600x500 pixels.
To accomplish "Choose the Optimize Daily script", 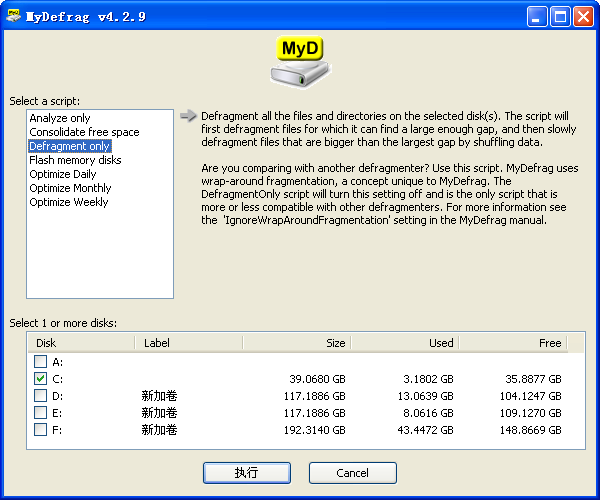I will 63,174.
